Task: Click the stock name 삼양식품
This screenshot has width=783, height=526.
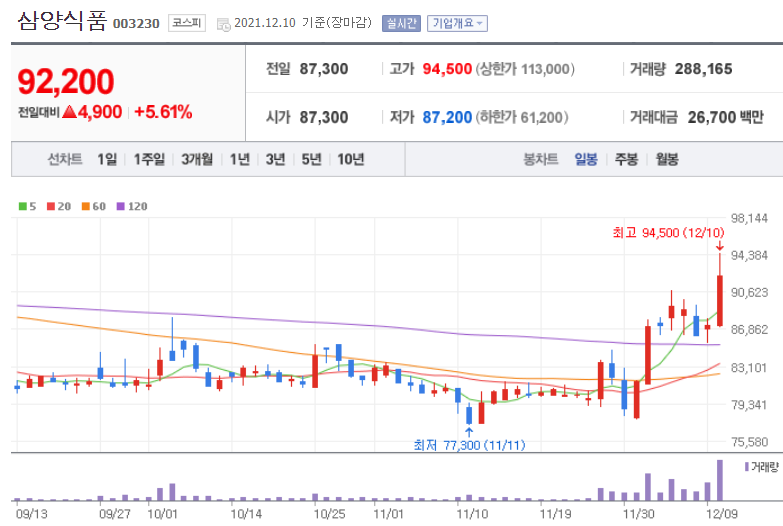Action: coord(62,21)
